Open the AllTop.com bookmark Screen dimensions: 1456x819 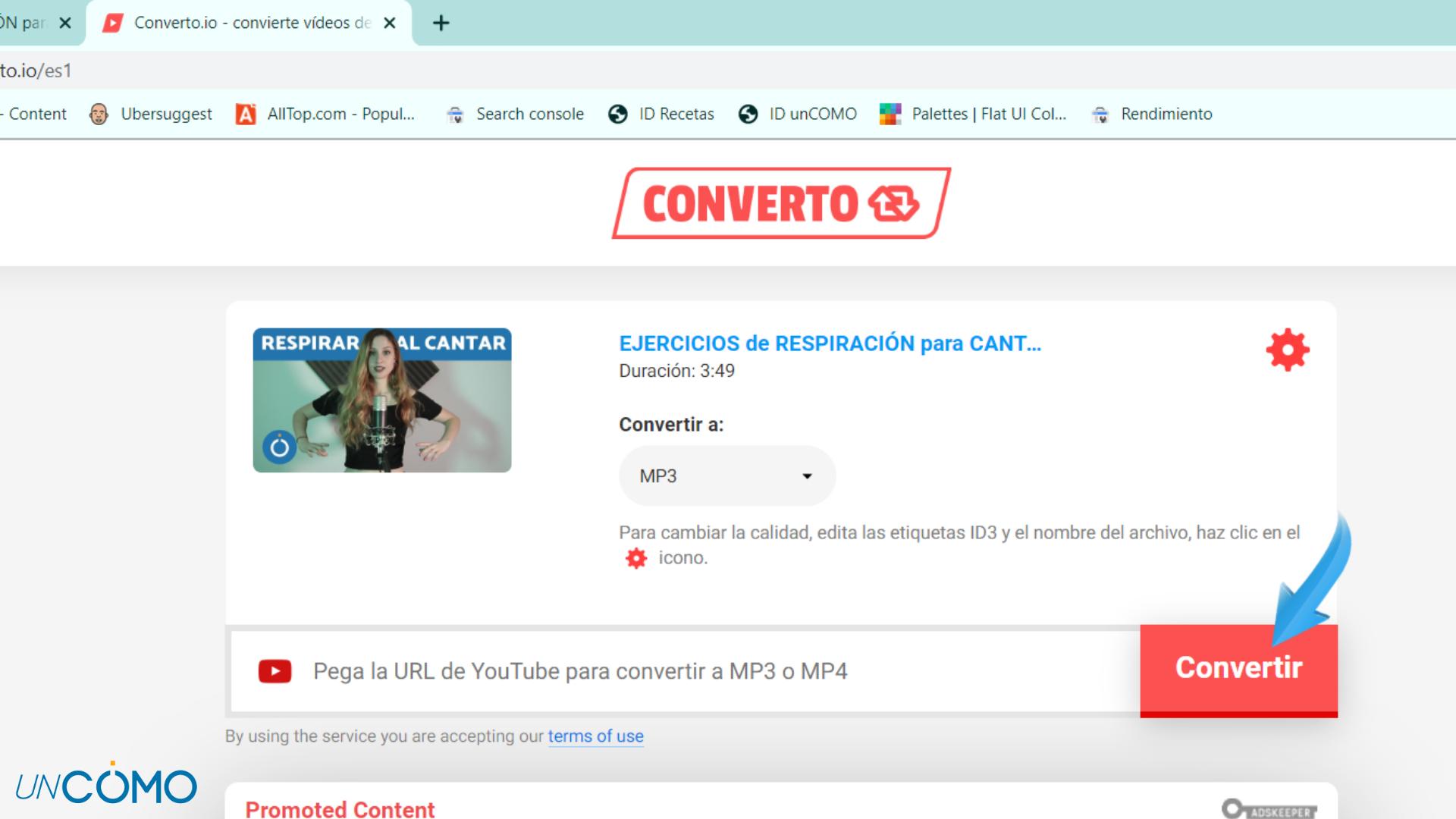click(x=326, y=115)
